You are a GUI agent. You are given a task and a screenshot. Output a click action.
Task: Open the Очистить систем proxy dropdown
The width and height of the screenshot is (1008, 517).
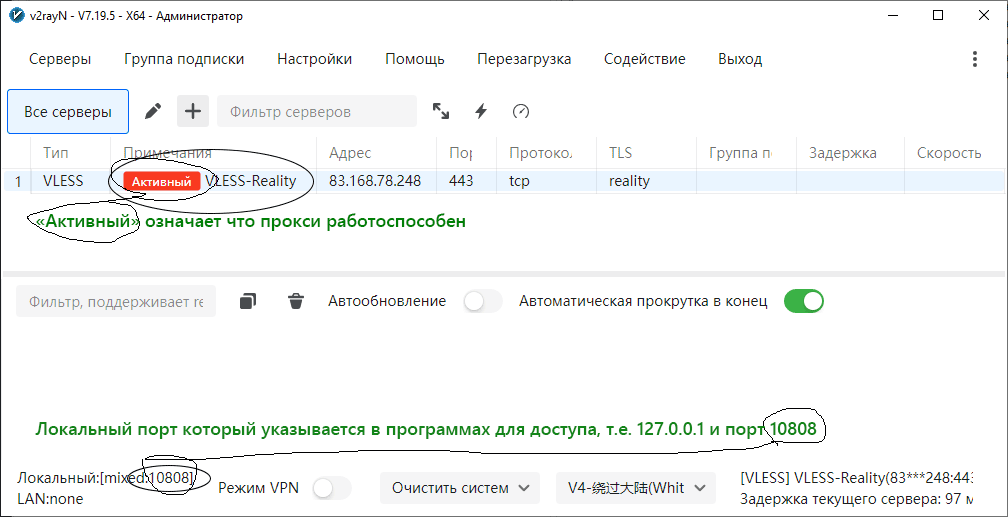(x=460, y=488)
